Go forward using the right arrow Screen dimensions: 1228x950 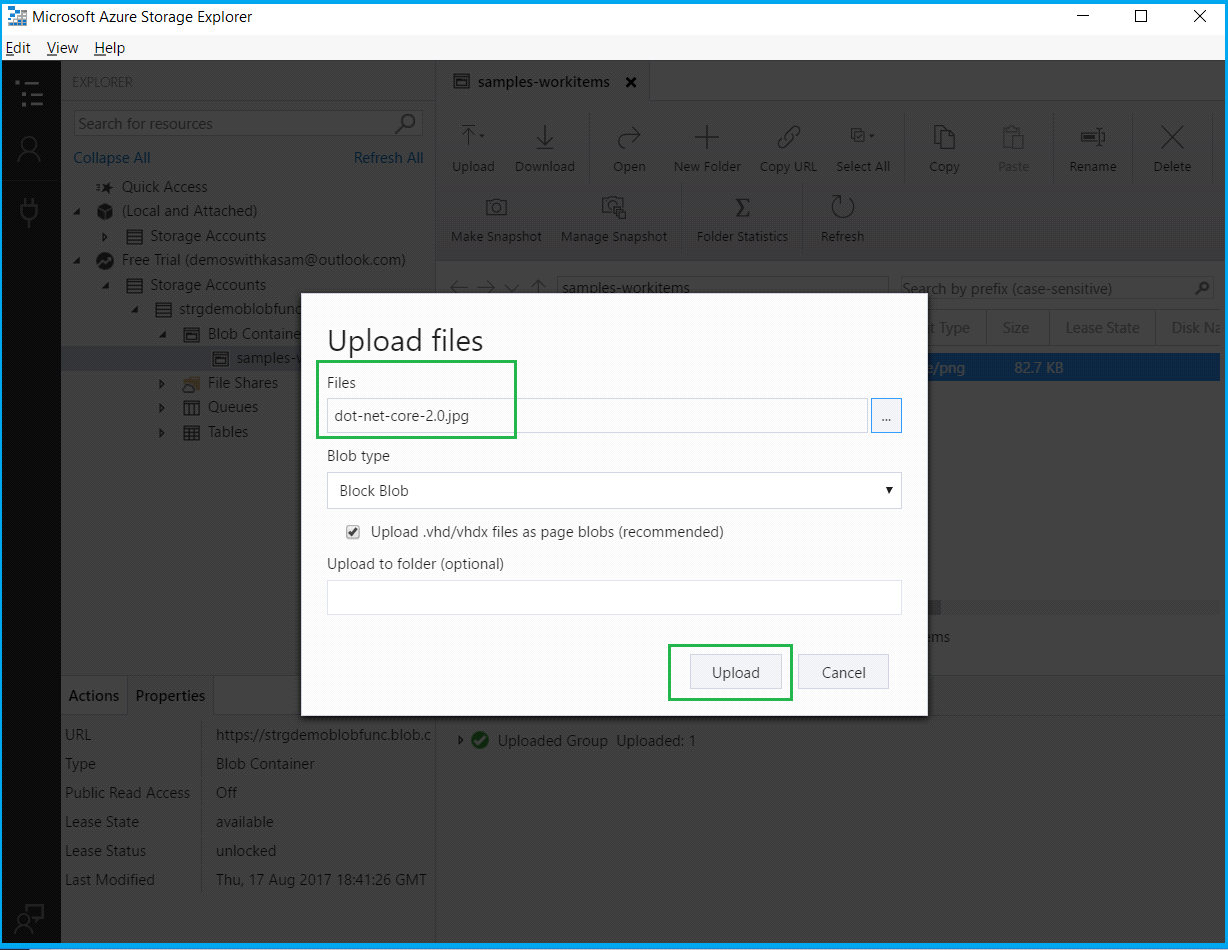[486, 288]
